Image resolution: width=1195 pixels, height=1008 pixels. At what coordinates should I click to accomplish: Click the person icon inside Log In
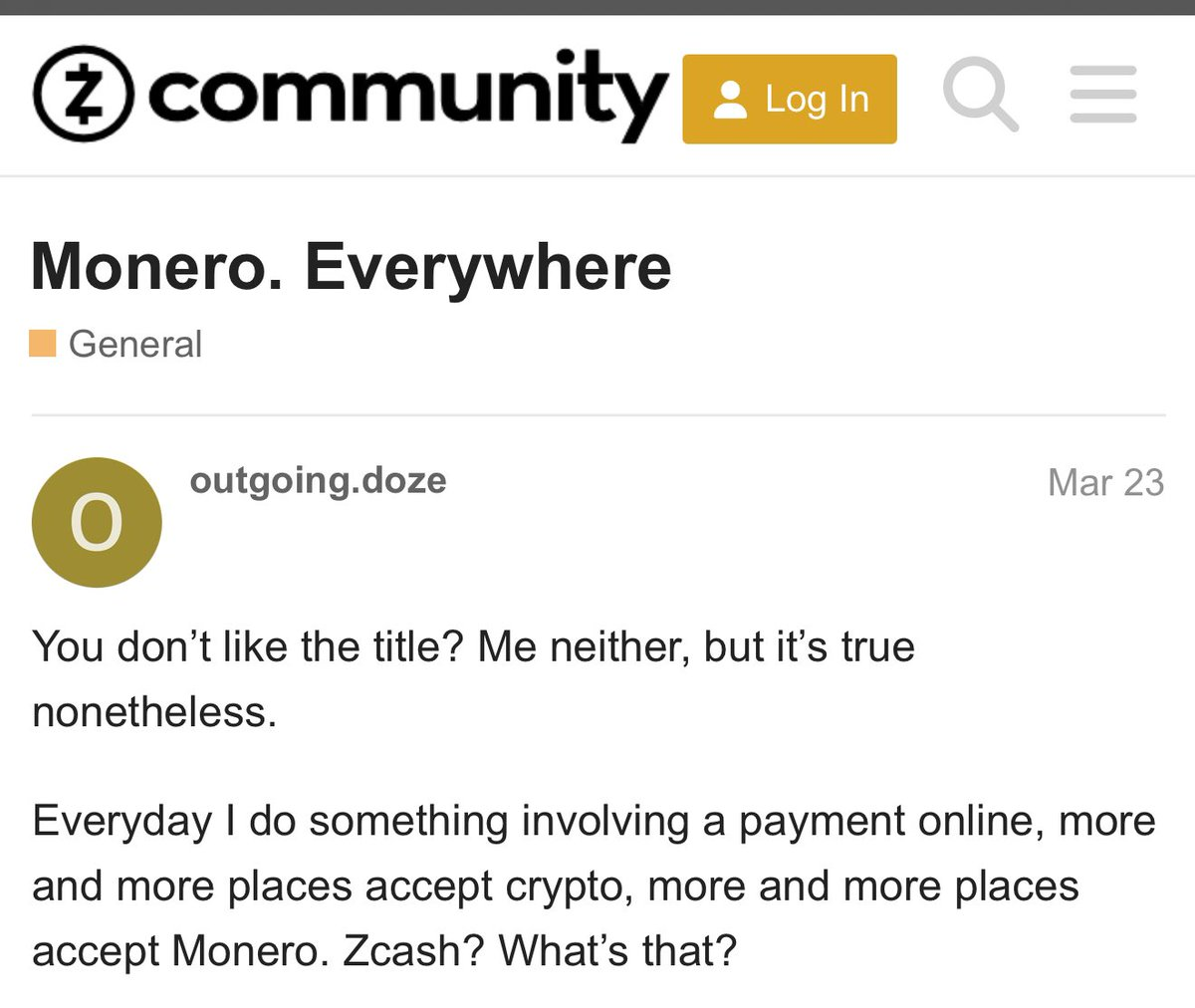point(731,100)
